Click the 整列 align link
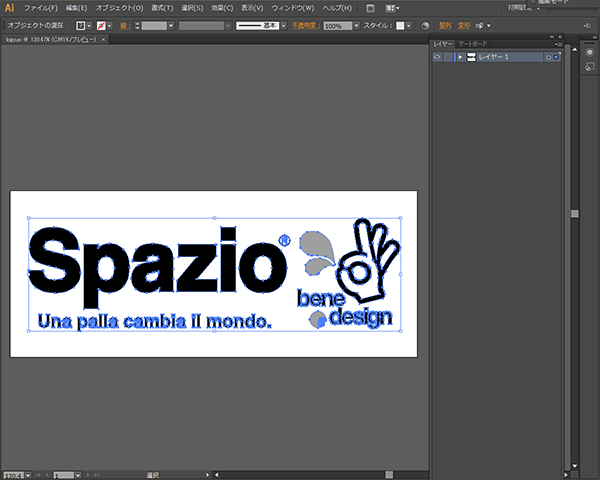The width and height of the screenshot is (600, 480). [x=445, y=25]
